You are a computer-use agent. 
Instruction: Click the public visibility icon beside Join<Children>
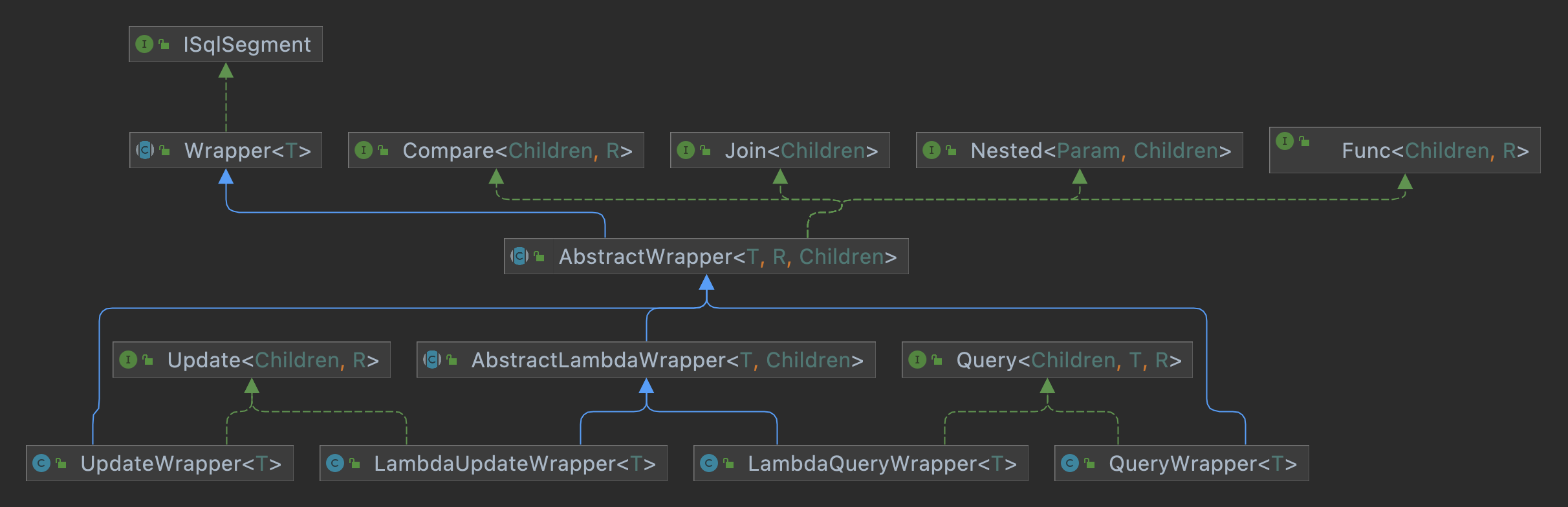tap(706, 151)
